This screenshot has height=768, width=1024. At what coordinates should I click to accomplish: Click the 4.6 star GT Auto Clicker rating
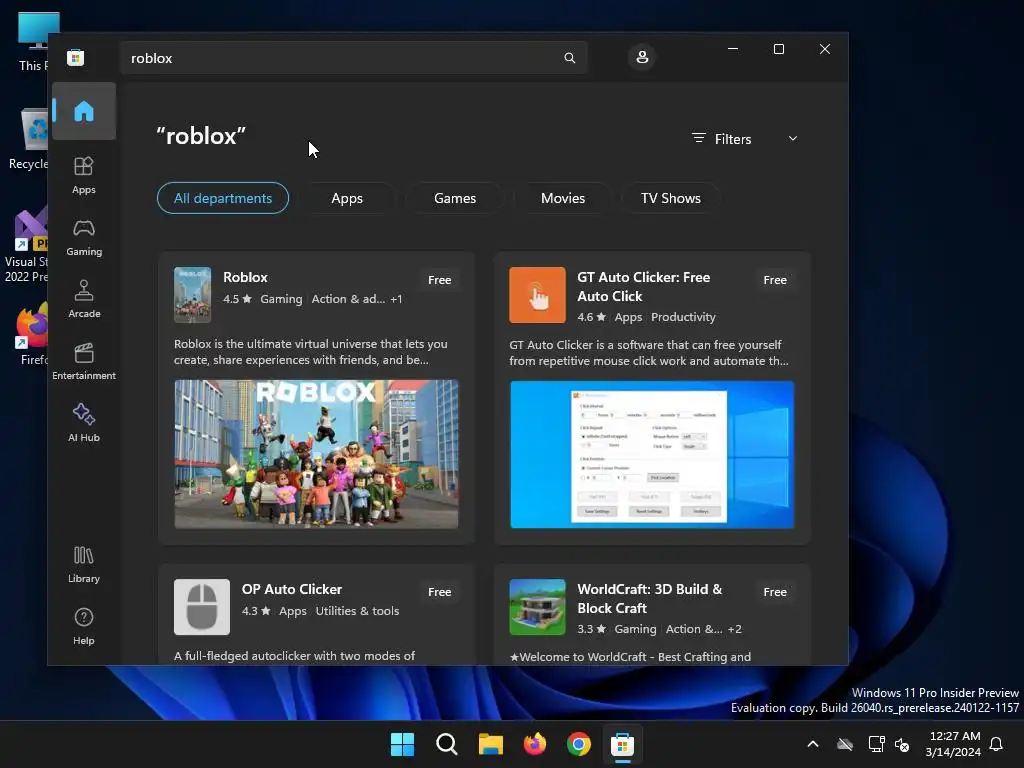point(591,317)
